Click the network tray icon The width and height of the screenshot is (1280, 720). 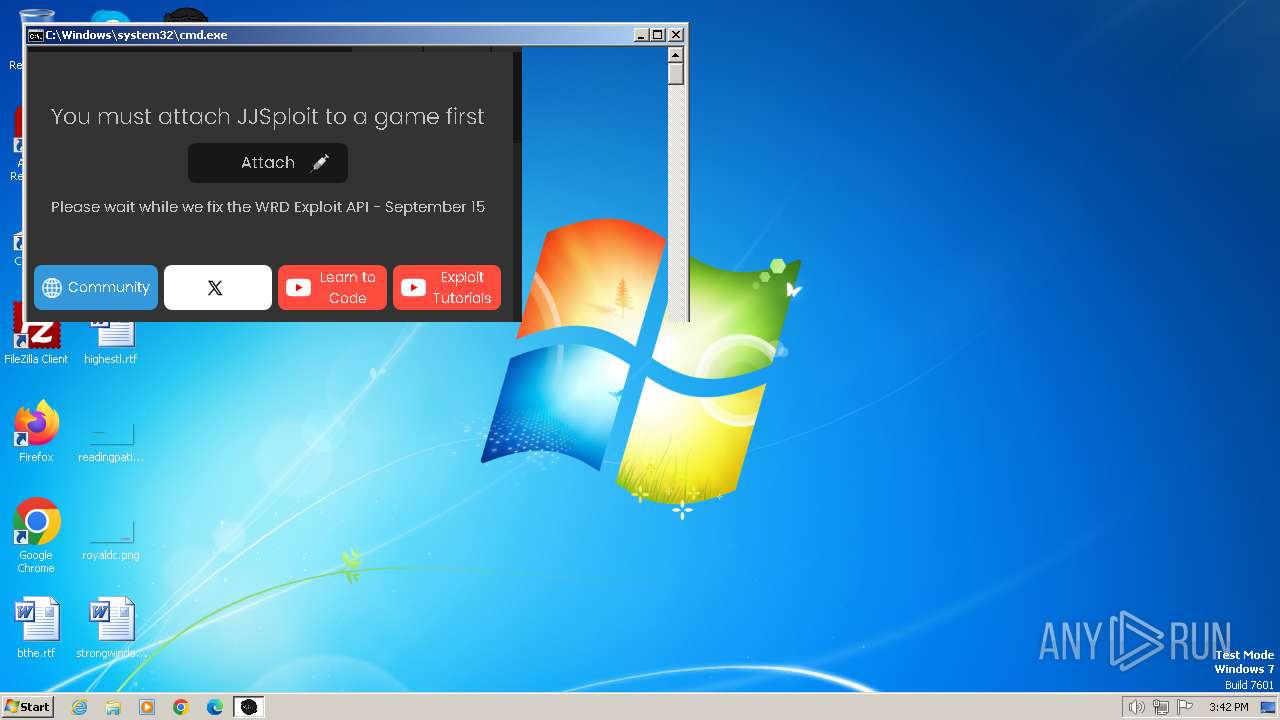tap(1161, 707)
